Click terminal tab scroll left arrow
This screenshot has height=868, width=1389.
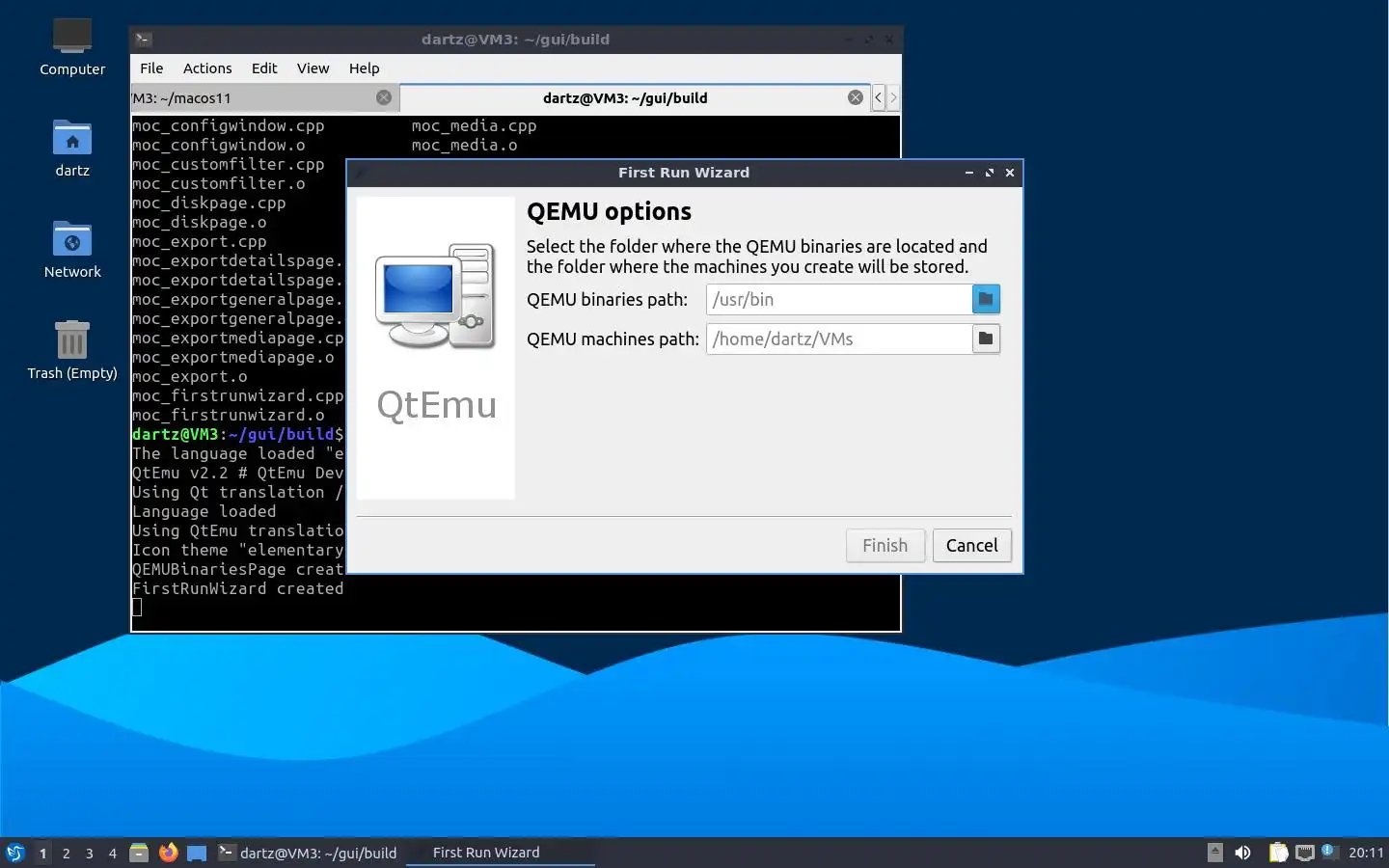point(878,97)
